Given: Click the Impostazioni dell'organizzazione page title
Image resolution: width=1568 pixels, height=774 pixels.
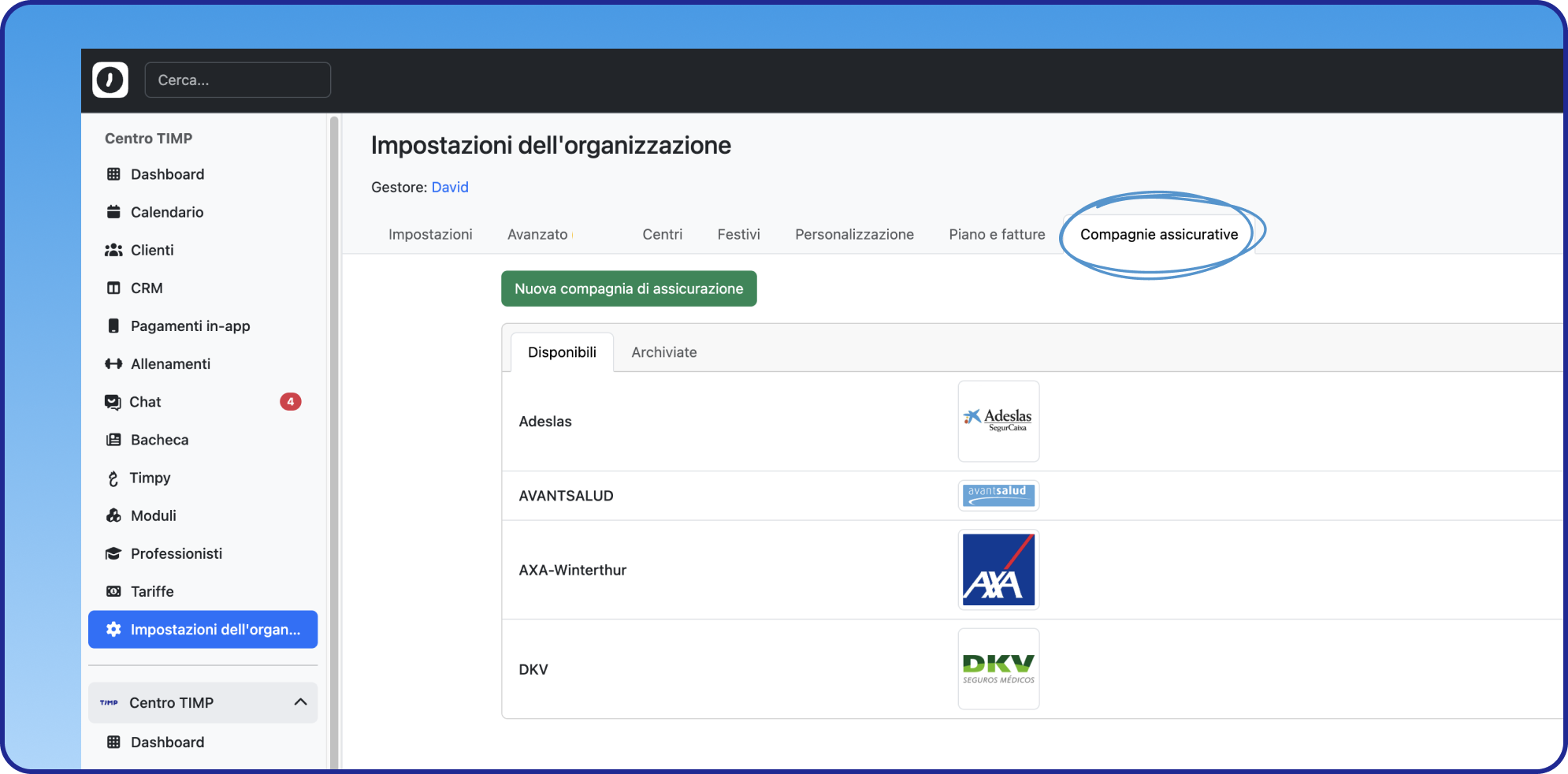Looking at the screenshot, I should [551, 145].
